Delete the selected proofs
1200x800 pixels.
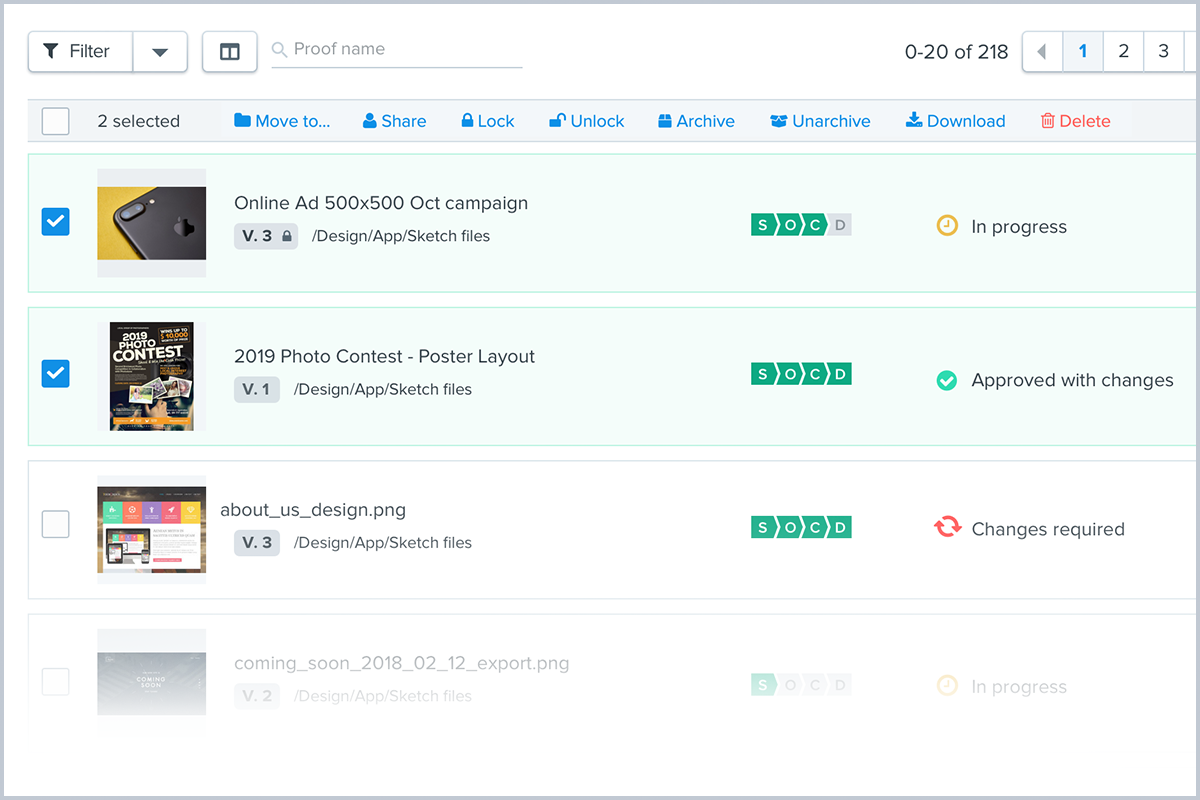[1075, 121]
